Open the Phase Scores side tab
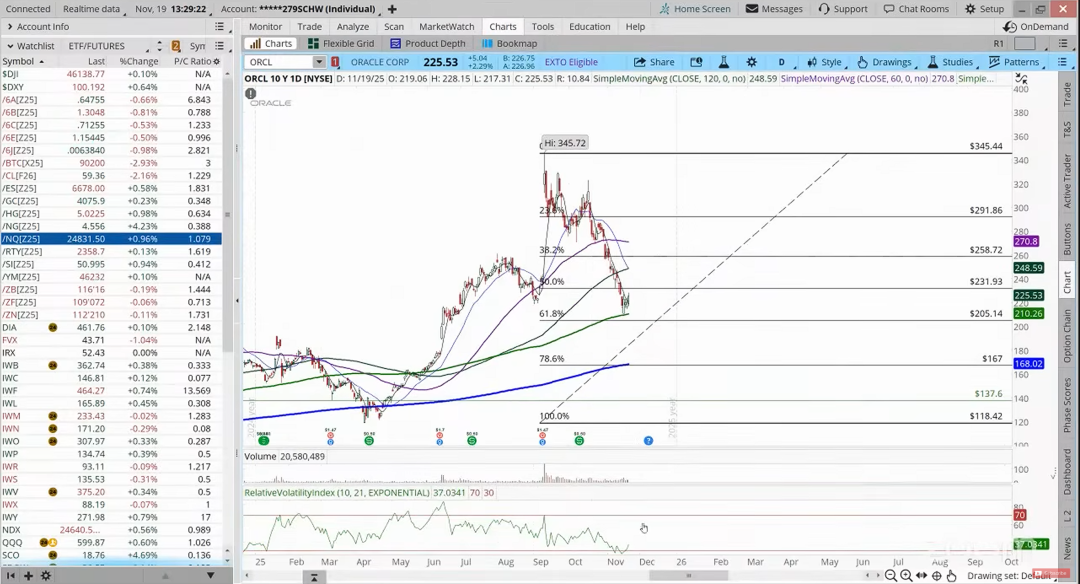The image size is (1080, 584). 1067,405
